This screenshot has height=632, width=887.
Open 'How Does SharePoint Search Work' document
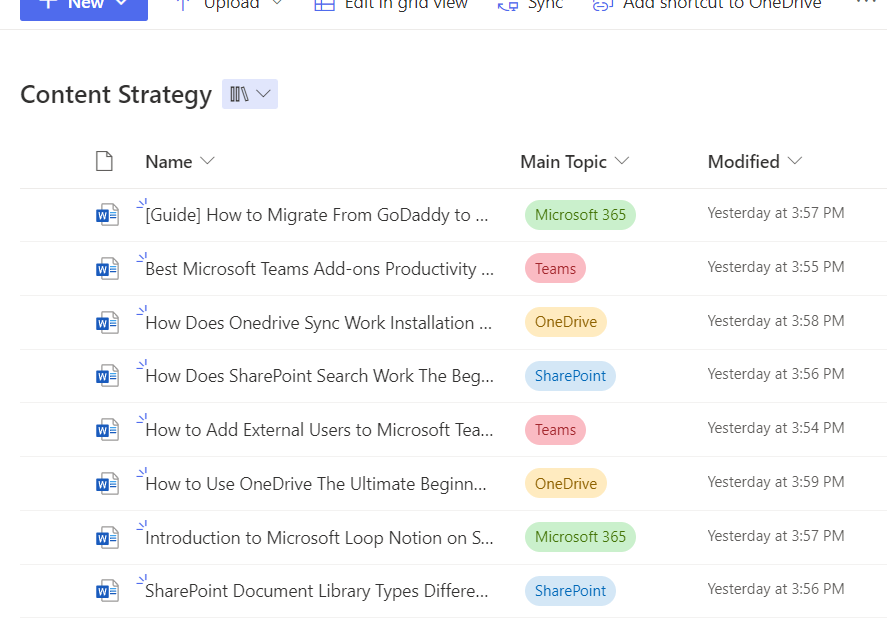[x=320, y=376]
